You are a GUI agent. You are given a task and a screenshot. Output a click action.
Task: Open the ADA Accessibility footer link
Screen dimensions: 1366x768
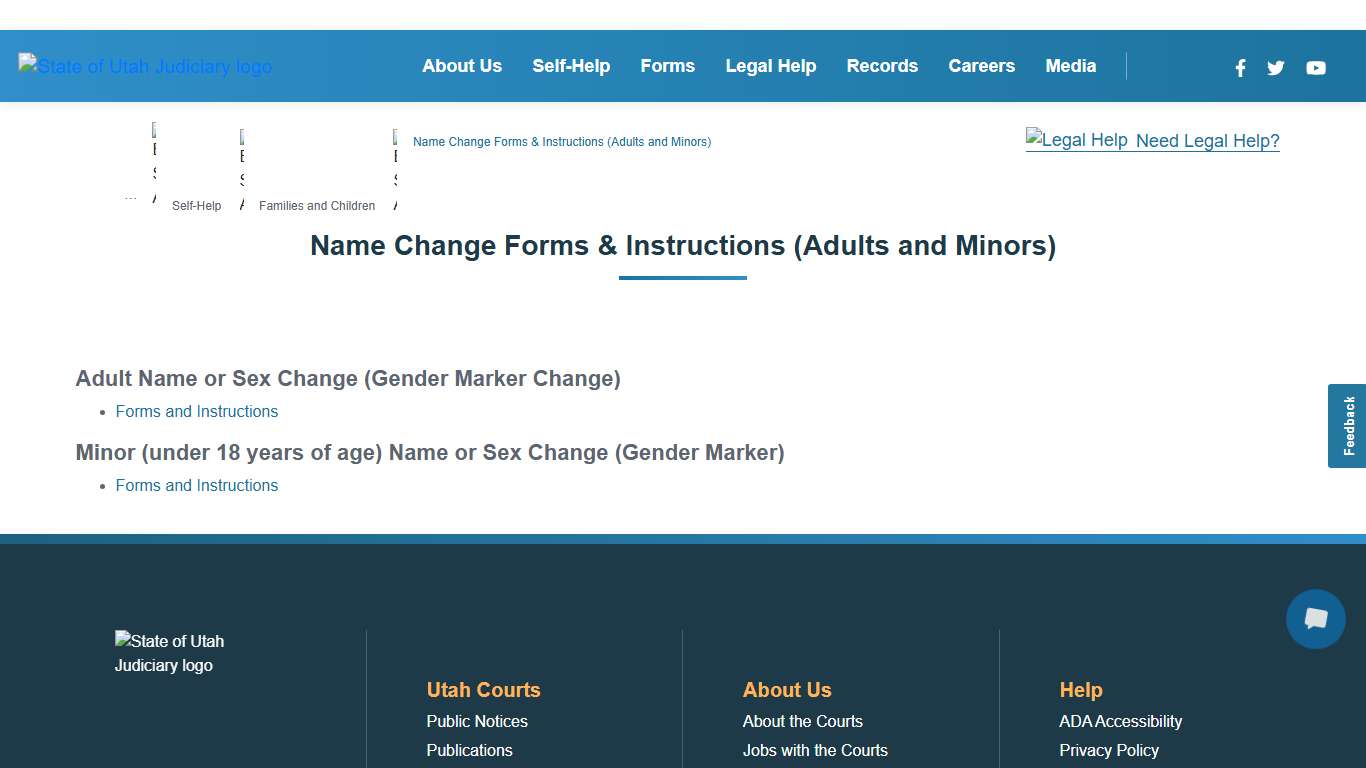coord(1120,721)
